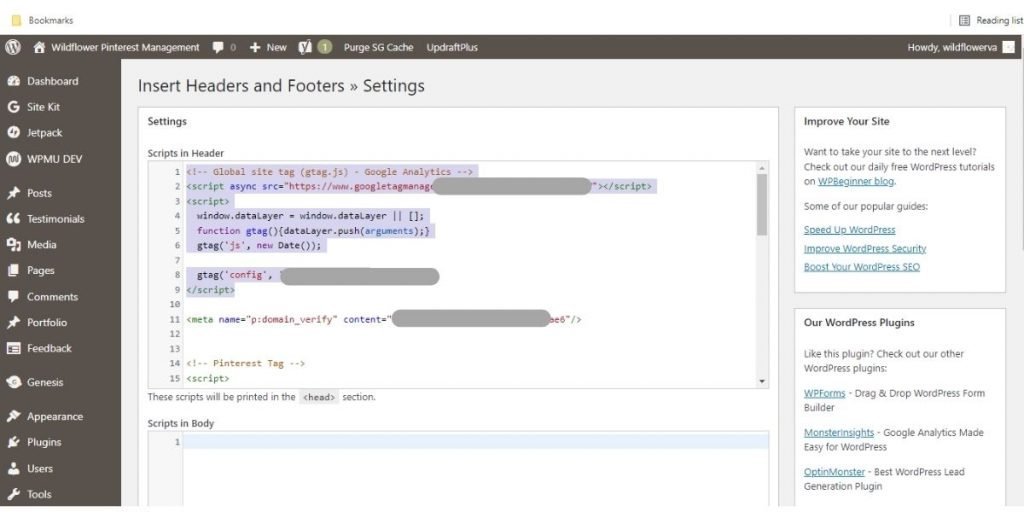Click Purge SG Cache in admin bar
The height and width of the screenshot is (512, 1024).
click(x=379, y=47)
